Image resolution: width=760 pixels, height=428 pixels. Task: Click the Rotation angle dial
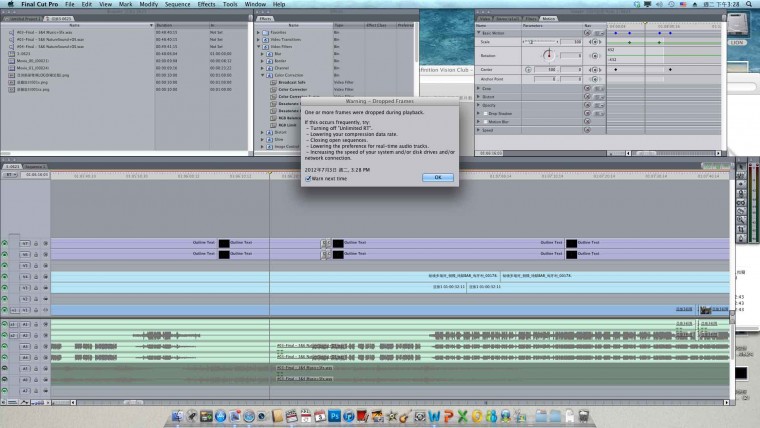[x=548, y=54]
